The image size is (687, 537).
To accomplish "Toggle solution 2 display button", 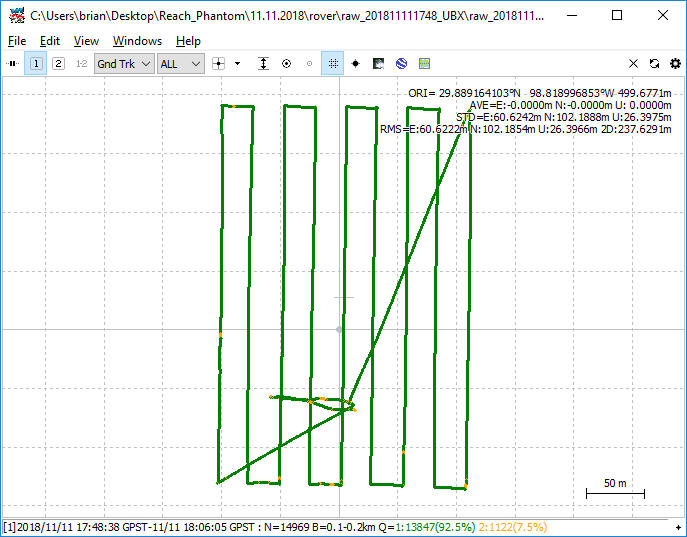I will pyautogui.click(x=58, y=64).
